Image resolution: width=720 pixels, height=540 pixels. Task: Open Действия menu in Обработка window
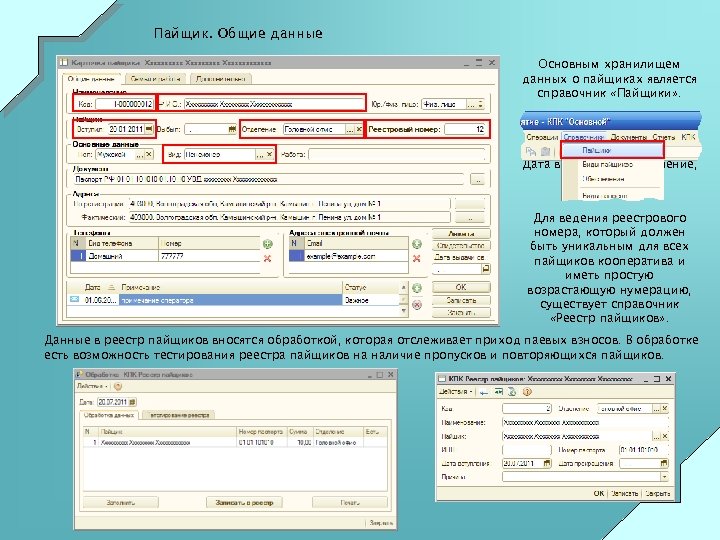tap(92, 387)
